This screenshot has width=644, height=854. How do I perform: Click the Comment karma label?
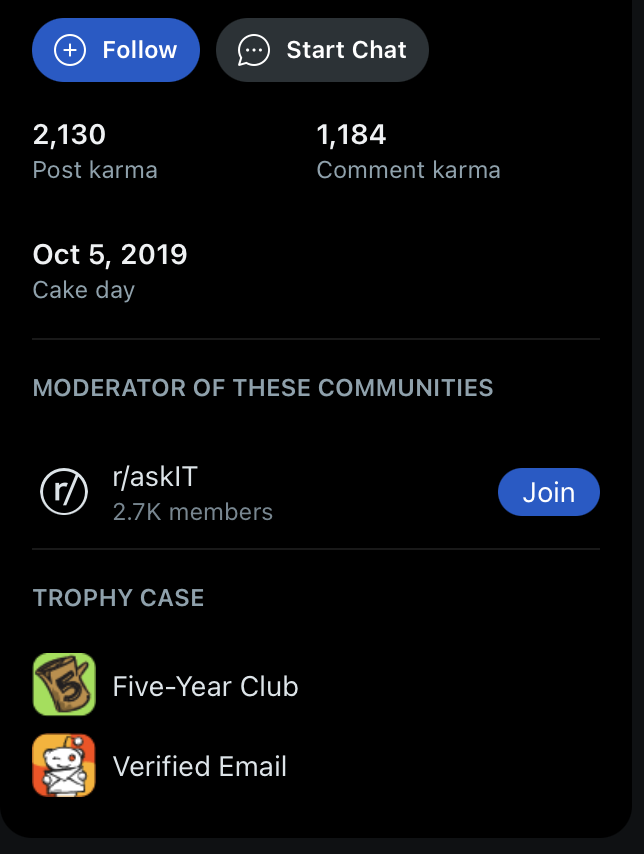tap(409, 170)
